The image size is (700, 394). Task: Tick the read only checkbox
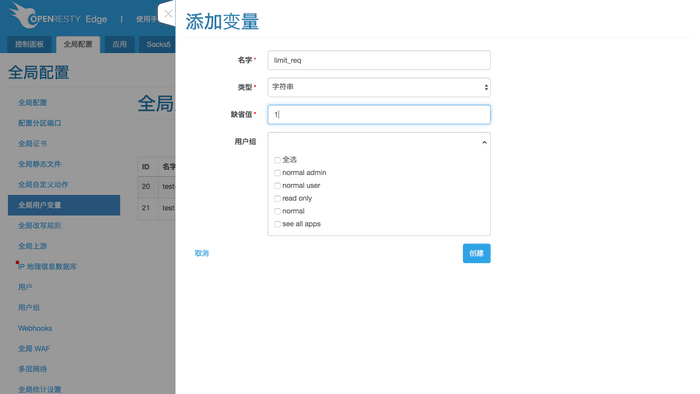pyautogui.click(x=277, y=199)
